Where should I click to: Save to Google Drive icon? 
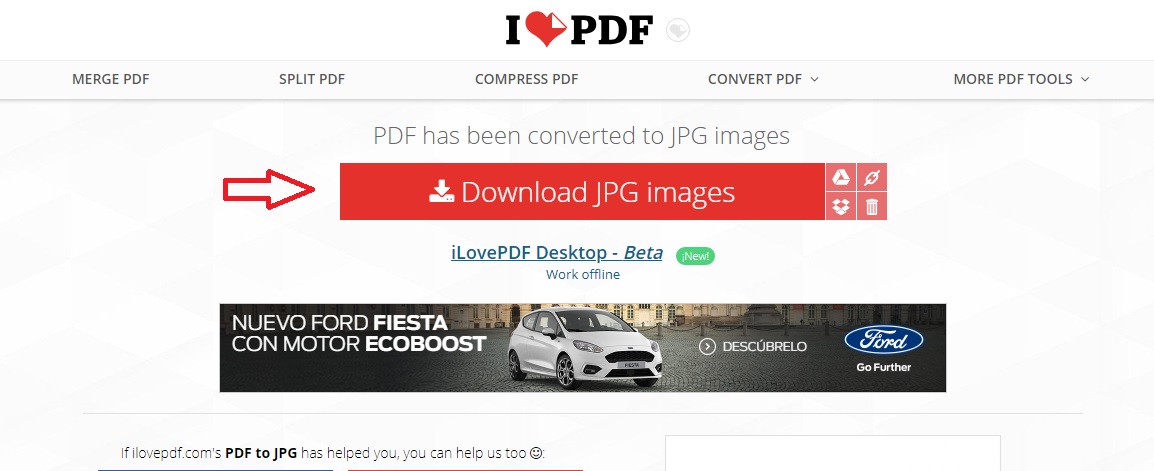point(842,178)
